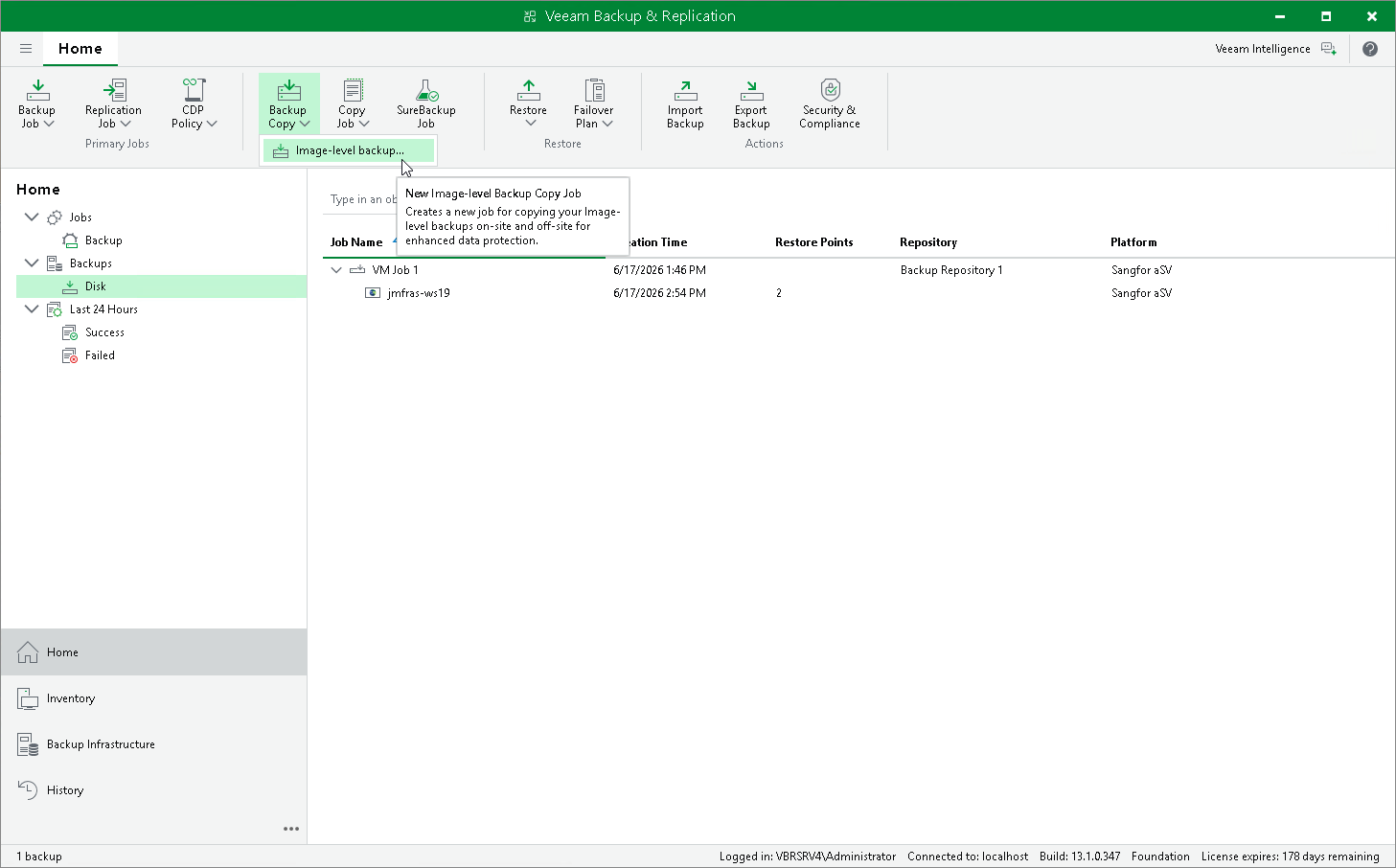Collapse the Last 24 Hours node
The height and width of the screenshot is (868, 1396).
(x=32, y=309)
